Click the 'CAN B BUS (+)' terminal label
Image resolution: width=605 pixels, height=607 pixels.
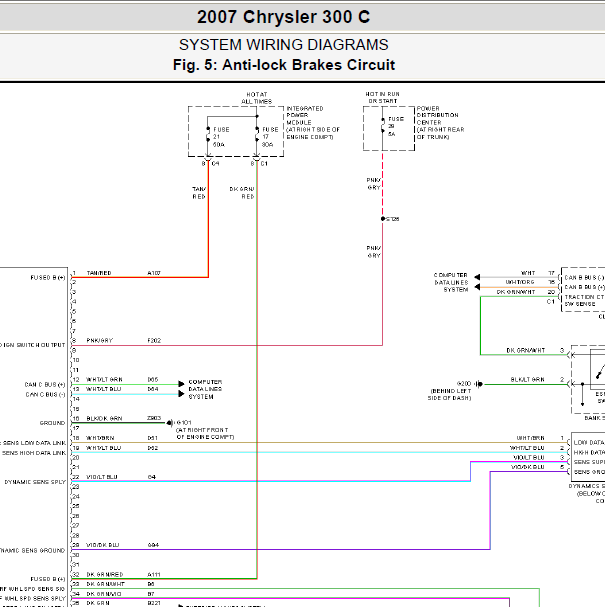coord(584,287)
